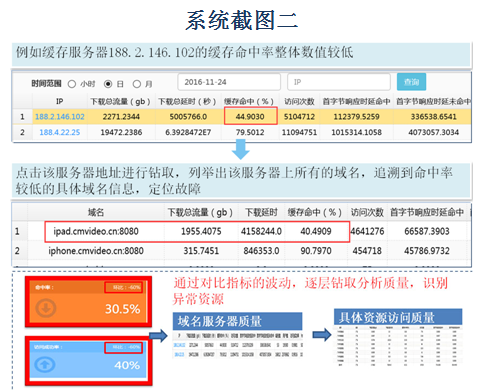Screen dimensions: 485x390
Task: Click the domain traffic value 1955.4075
Action: pyautogui.click(x=201, y=231)
